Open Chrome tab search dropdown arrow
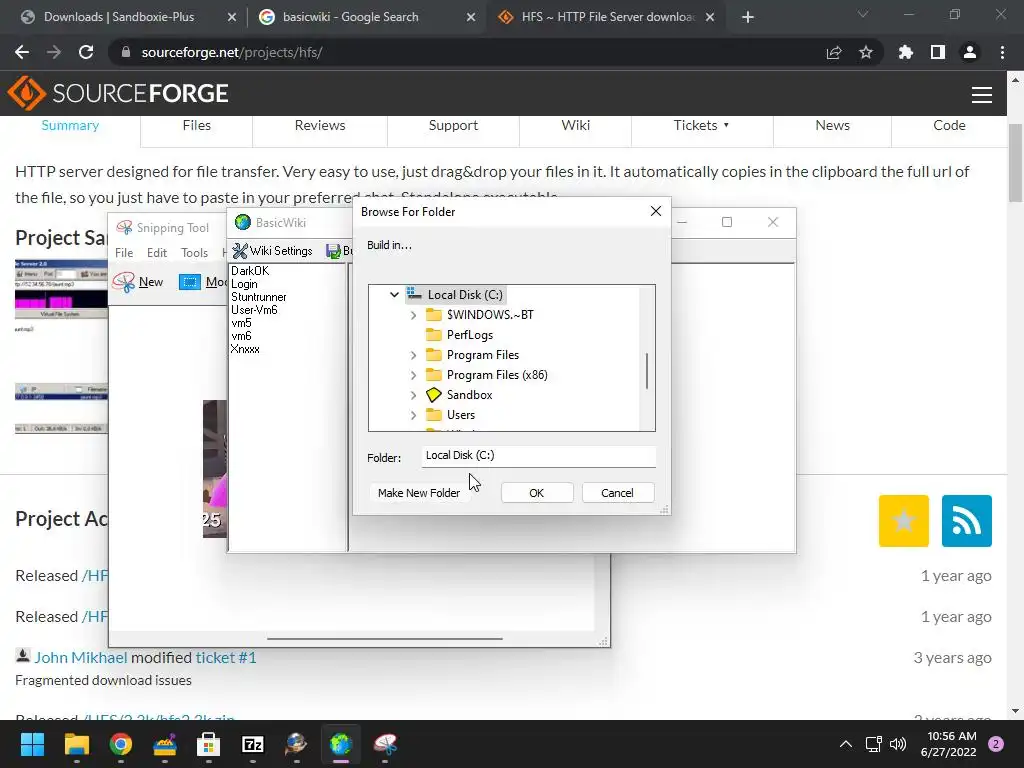 pos(863,14)
